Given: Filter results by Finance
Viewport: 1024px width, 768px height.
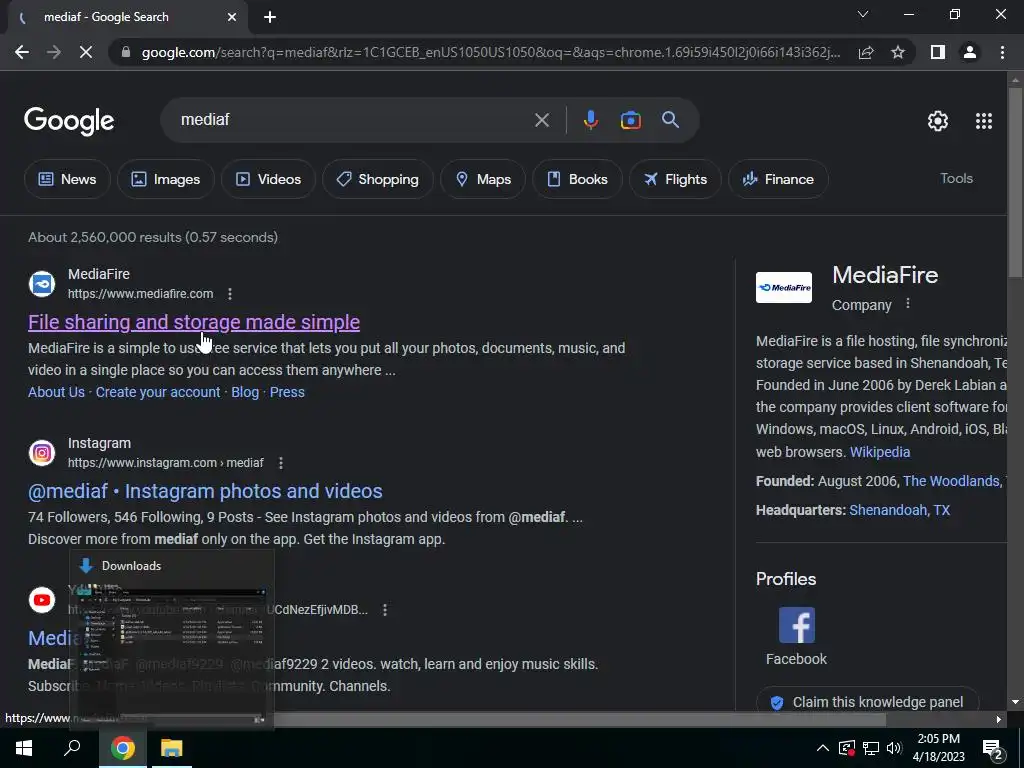Looking at the screenshot, I should tap(778, 179).
